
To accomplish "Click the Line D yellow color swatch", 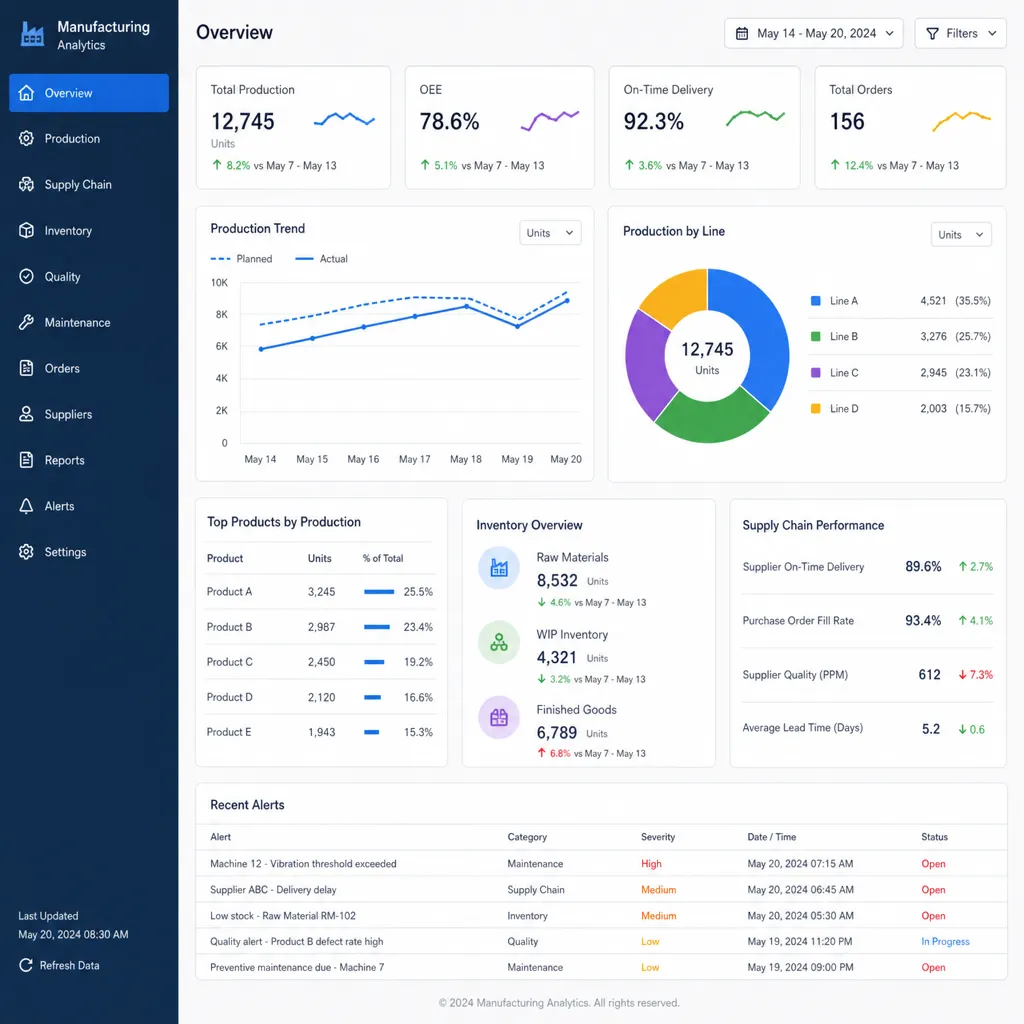I will pyautogui.click(x=816, y=408).
